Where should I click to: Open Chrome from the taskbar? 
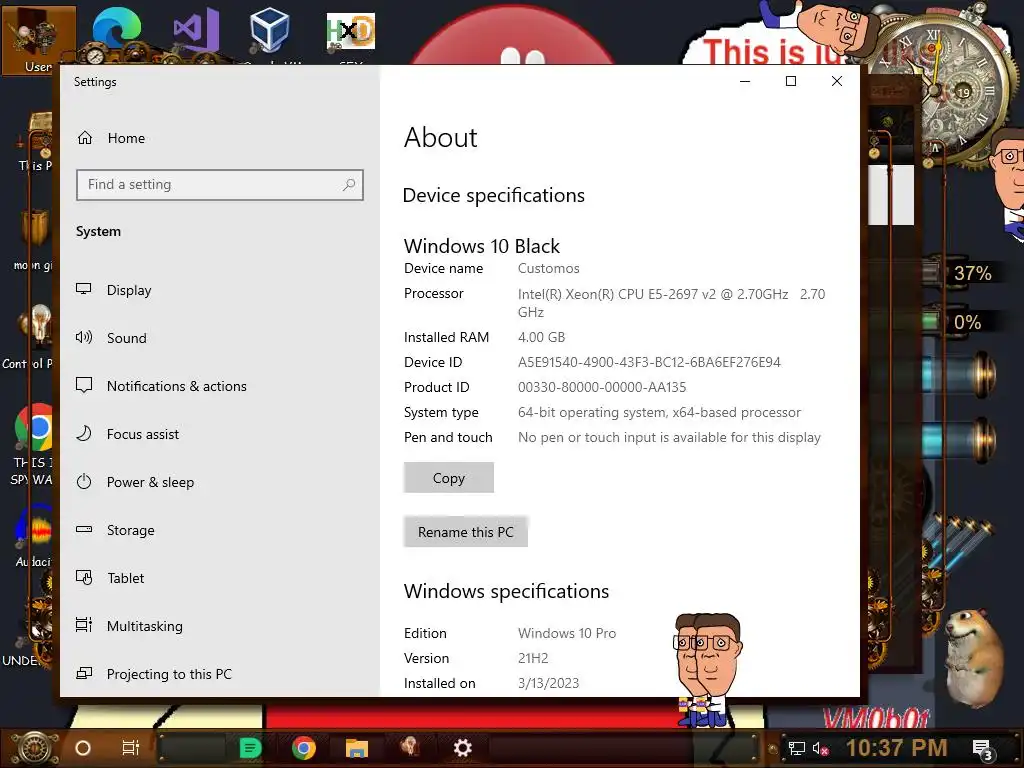pyautogui.click(x=304, y=748)
